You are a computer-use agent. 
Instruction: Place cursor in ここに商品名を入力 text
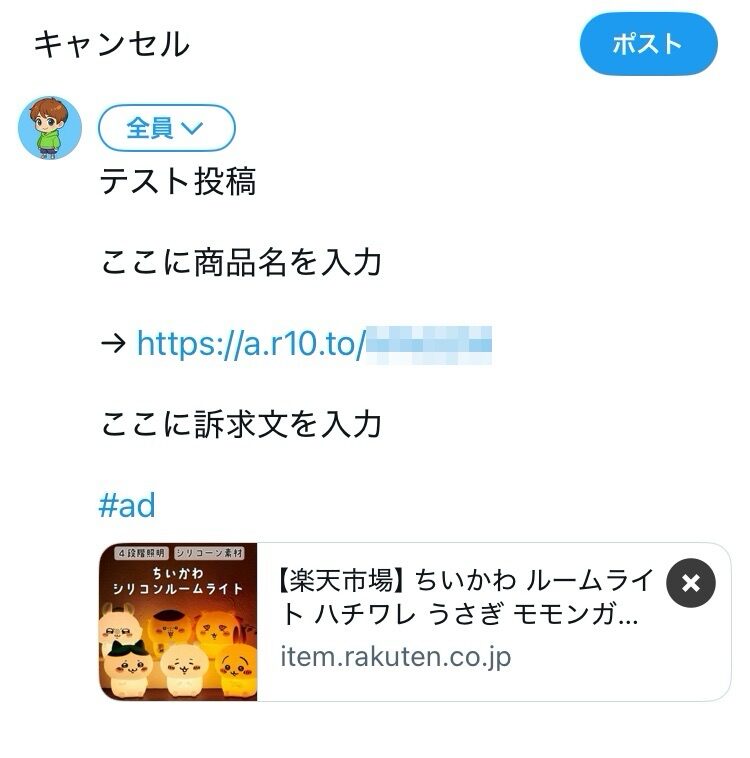point(241,262)
